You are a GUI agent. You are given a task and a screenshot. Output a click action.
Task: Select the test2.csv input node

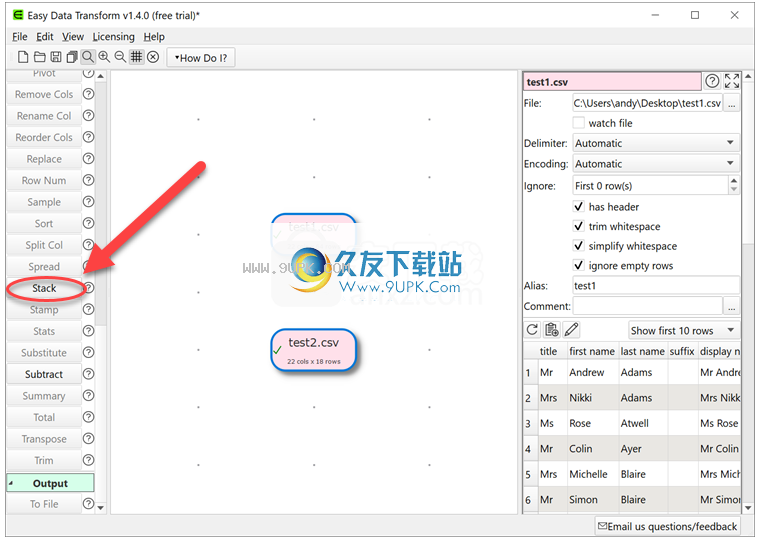tap(314, 350)
